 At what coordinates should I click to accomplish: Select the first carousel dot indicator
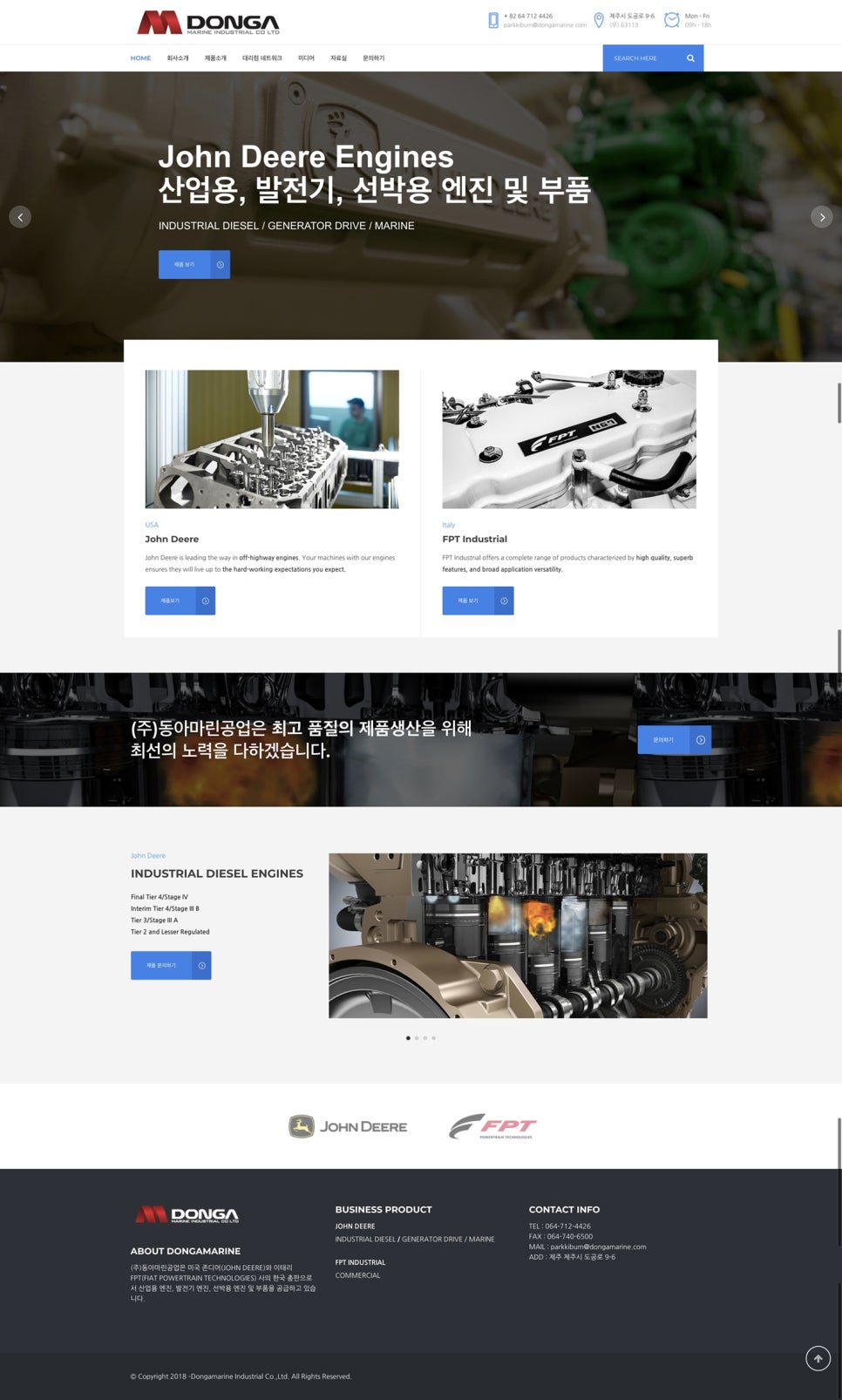408,1038
